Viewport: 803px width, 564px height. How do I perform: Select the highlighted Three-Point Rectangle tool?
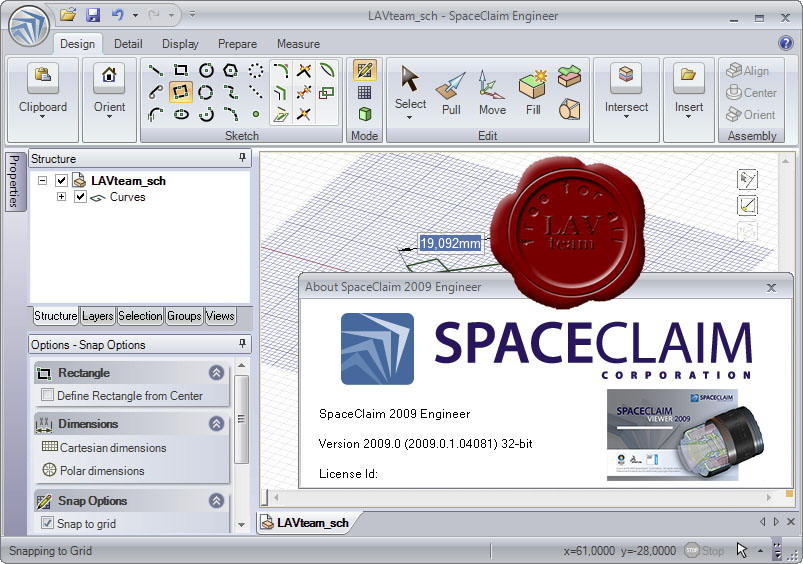(180, 92)
